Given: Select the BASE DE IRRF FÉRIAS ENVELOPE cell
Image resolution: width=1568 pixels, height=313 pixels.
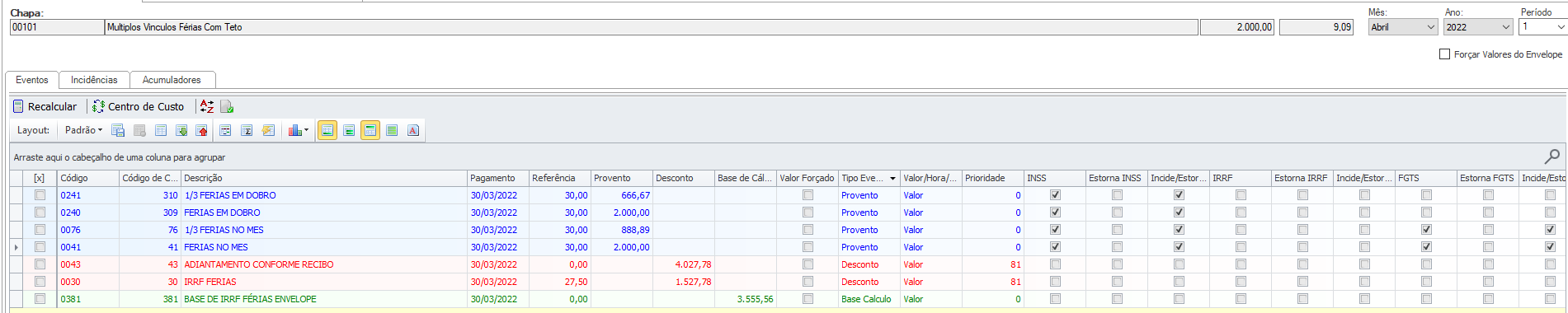Looking at the screenshot, I should [324, 299].
